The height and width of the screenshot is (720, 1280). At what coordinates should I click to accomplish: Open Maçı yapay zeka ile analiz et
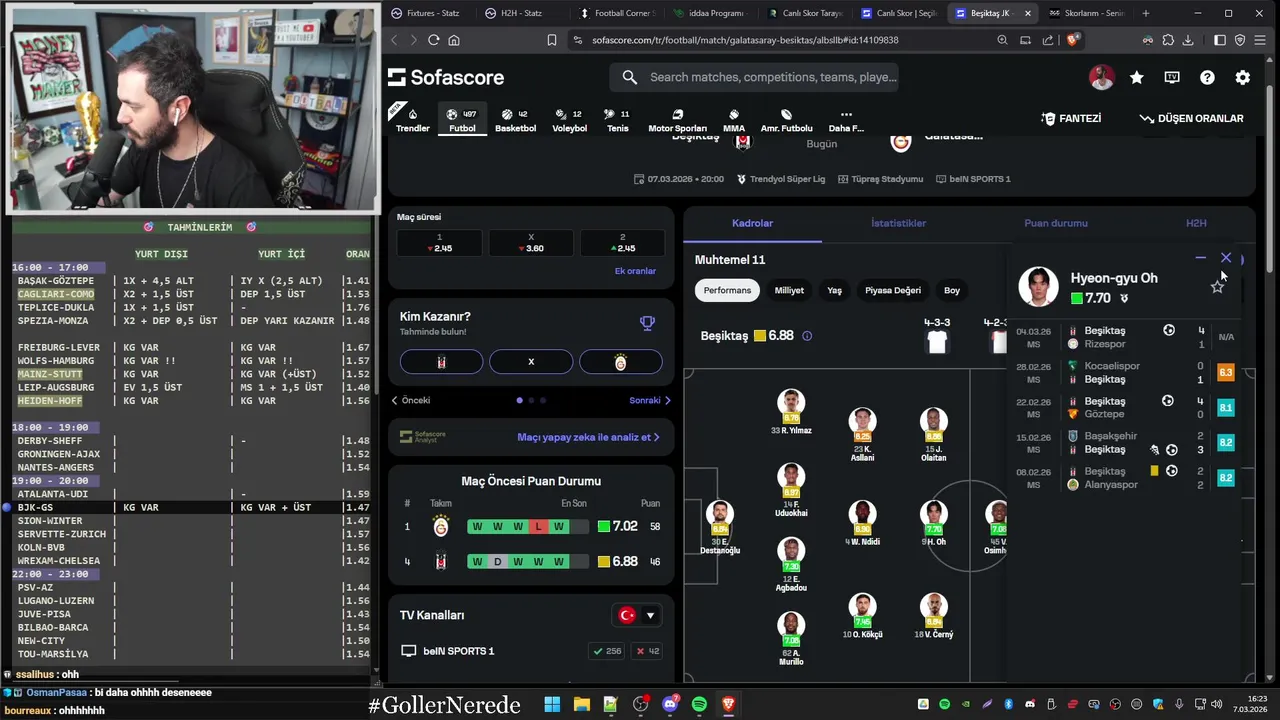[x=588, y=437]
